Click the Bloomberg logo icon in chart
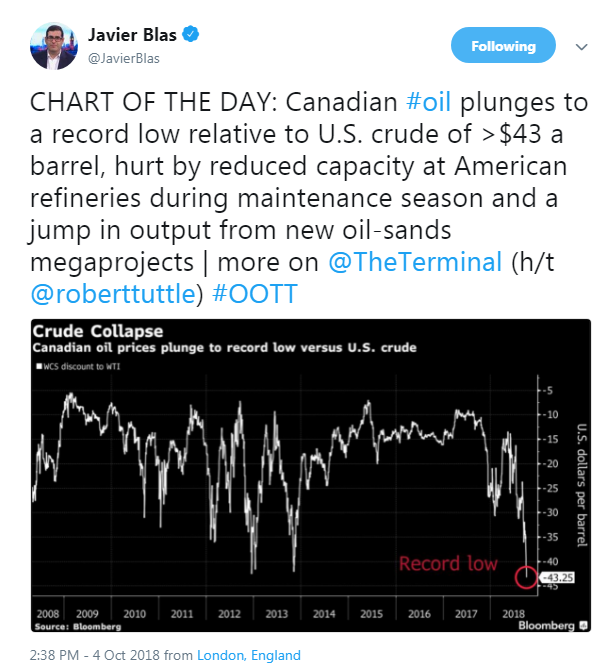The width and height of the screenshot is (613, 672). (x=583, y=625)
